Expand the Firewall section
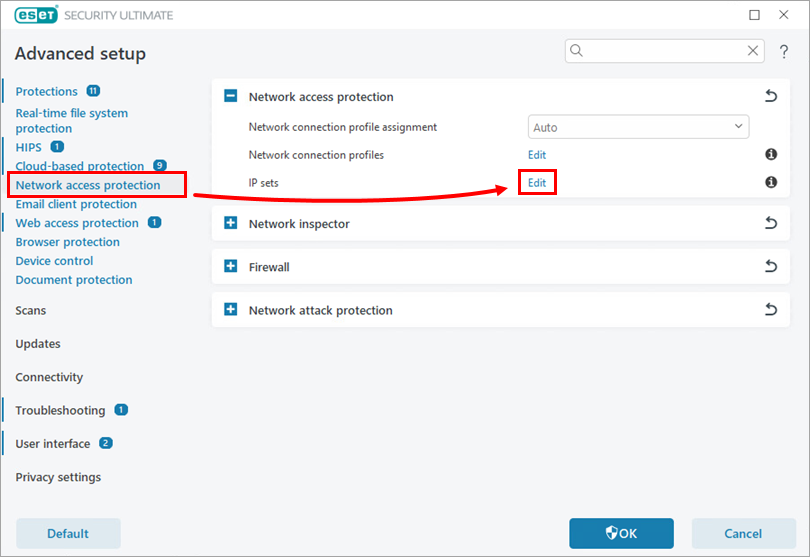 coord(230,267)
